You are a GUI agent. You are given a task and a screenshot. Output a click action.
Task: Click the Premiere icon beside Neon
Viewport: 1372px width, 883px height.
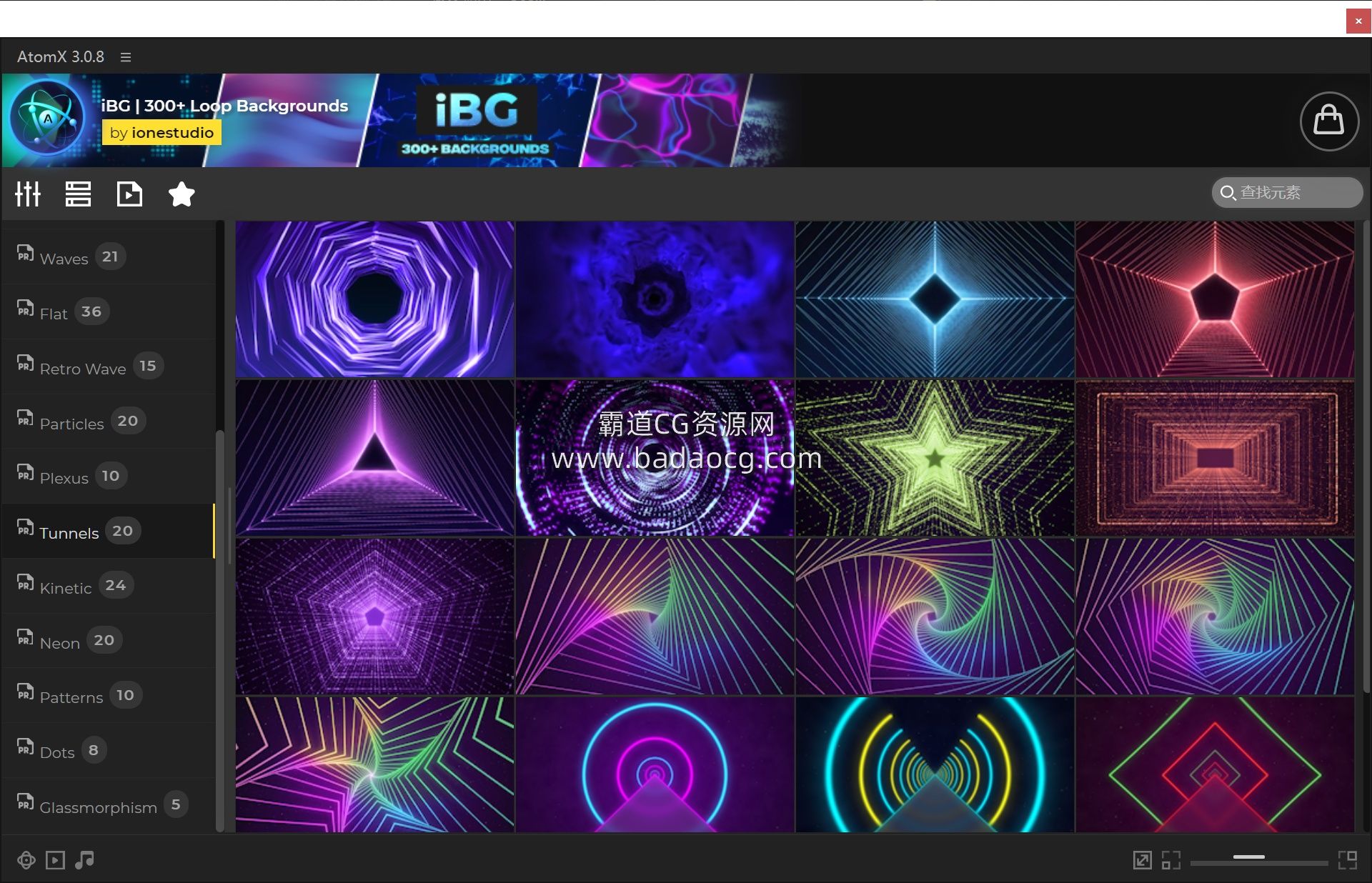pos(25,637)
